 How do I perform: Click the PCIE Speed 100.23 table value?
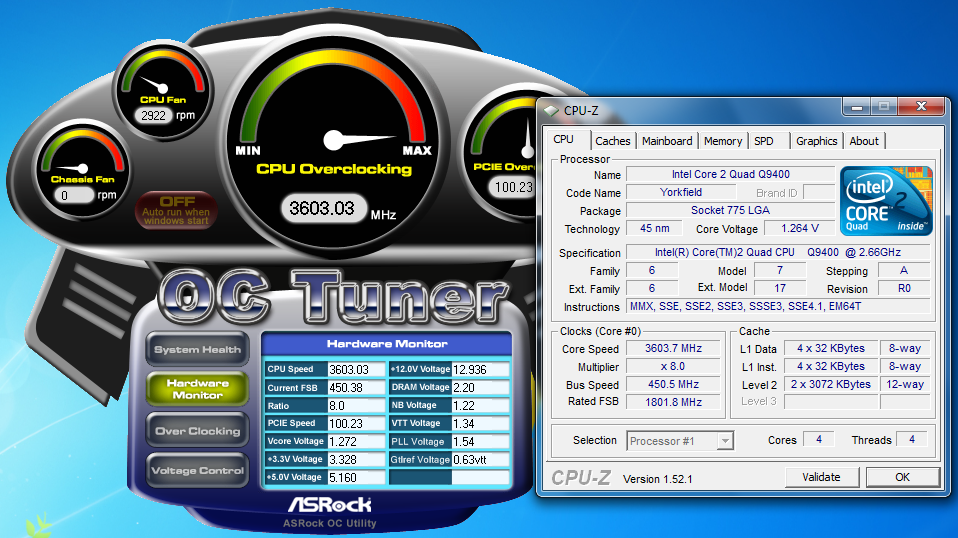click(x=356, y=423)
